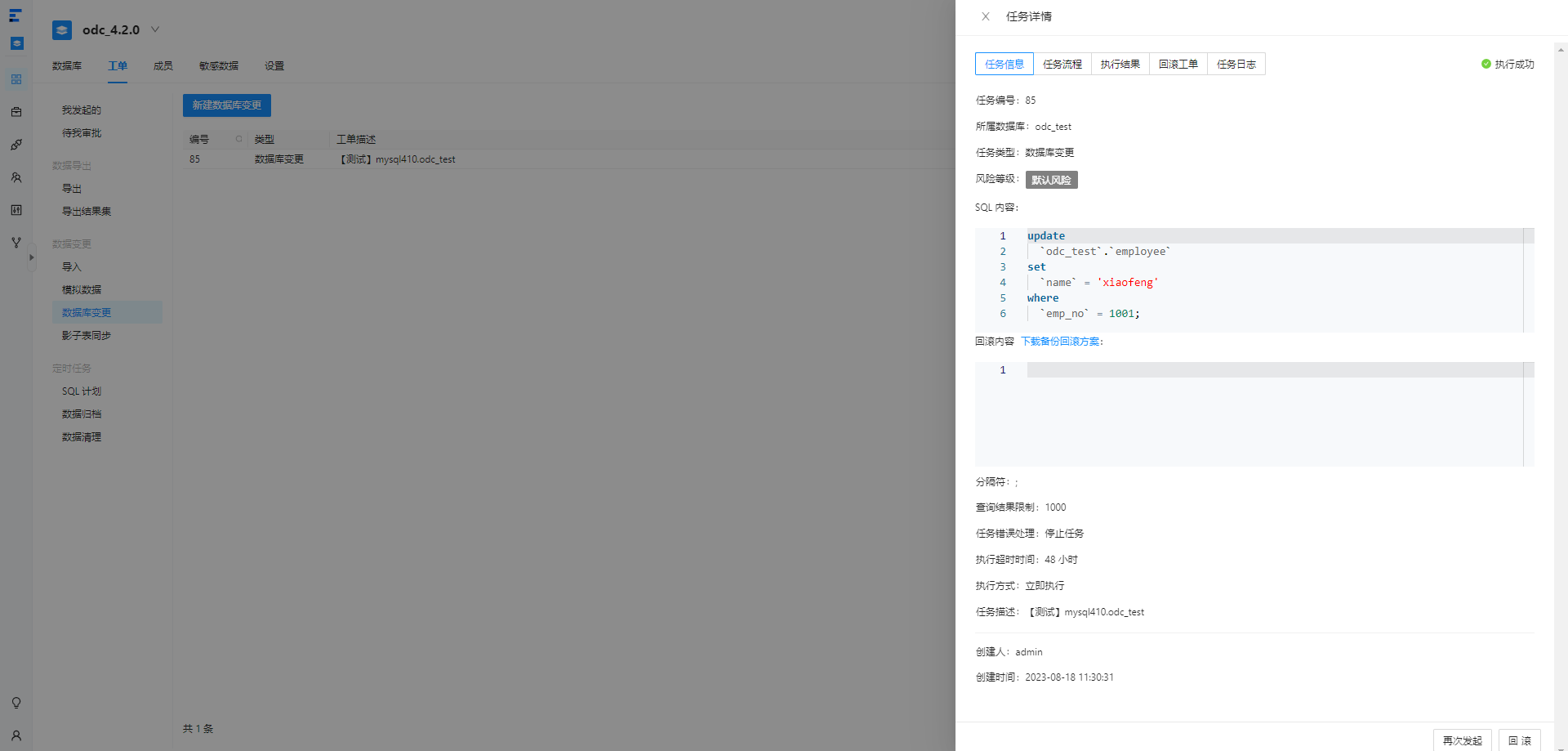1568x751 pixels.
Task: Select 数据清理 menu item
Action: [82, 437]
